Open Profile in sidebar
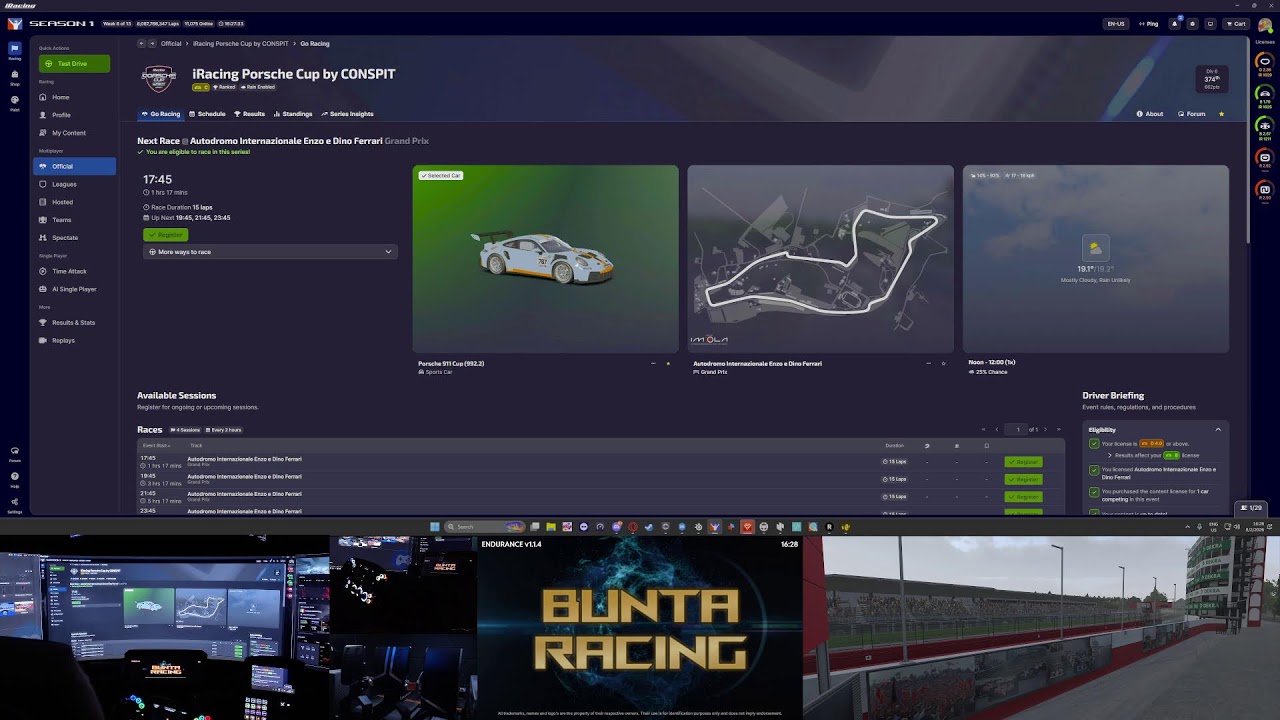Image resolution: width=1280 pixels, height=720 pixels. (75, 115)
